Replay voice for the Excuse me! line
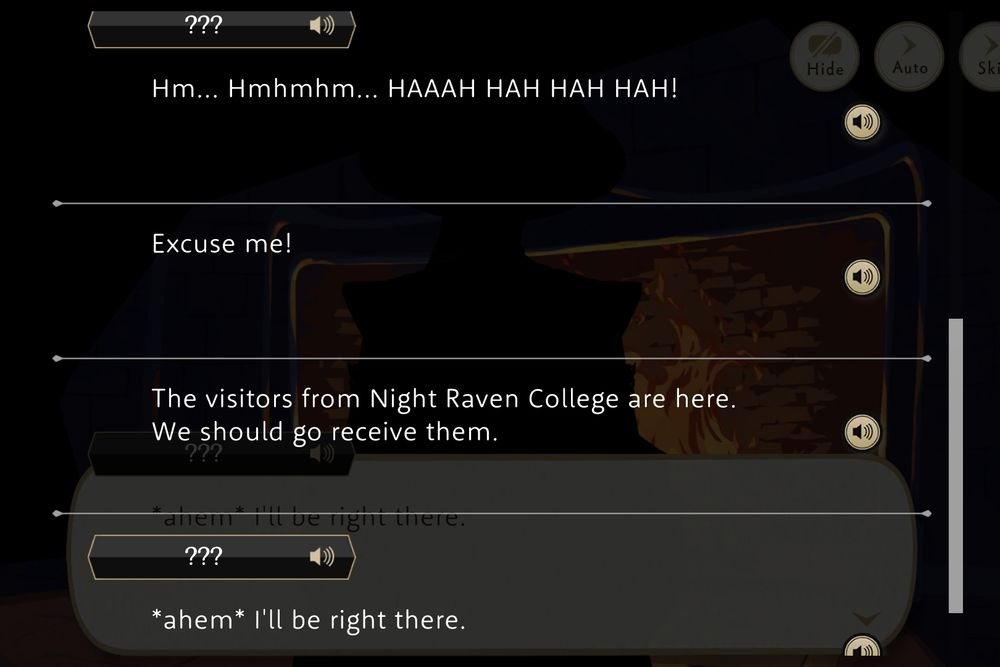The width and height of the screenshot is (1000, 667). pos(862,277)
